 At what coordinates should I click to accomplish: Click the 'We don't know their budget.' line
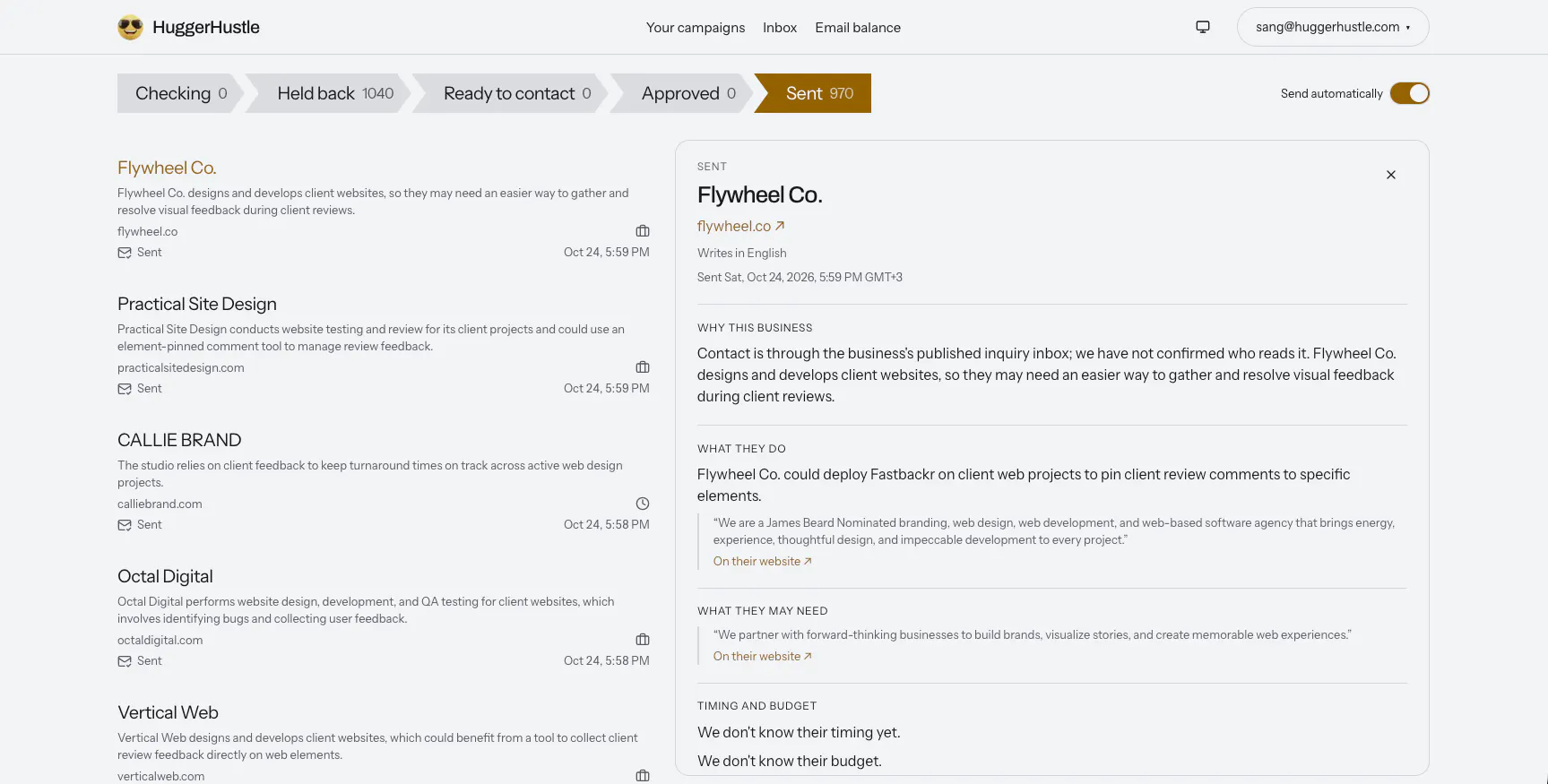[790, 761]
